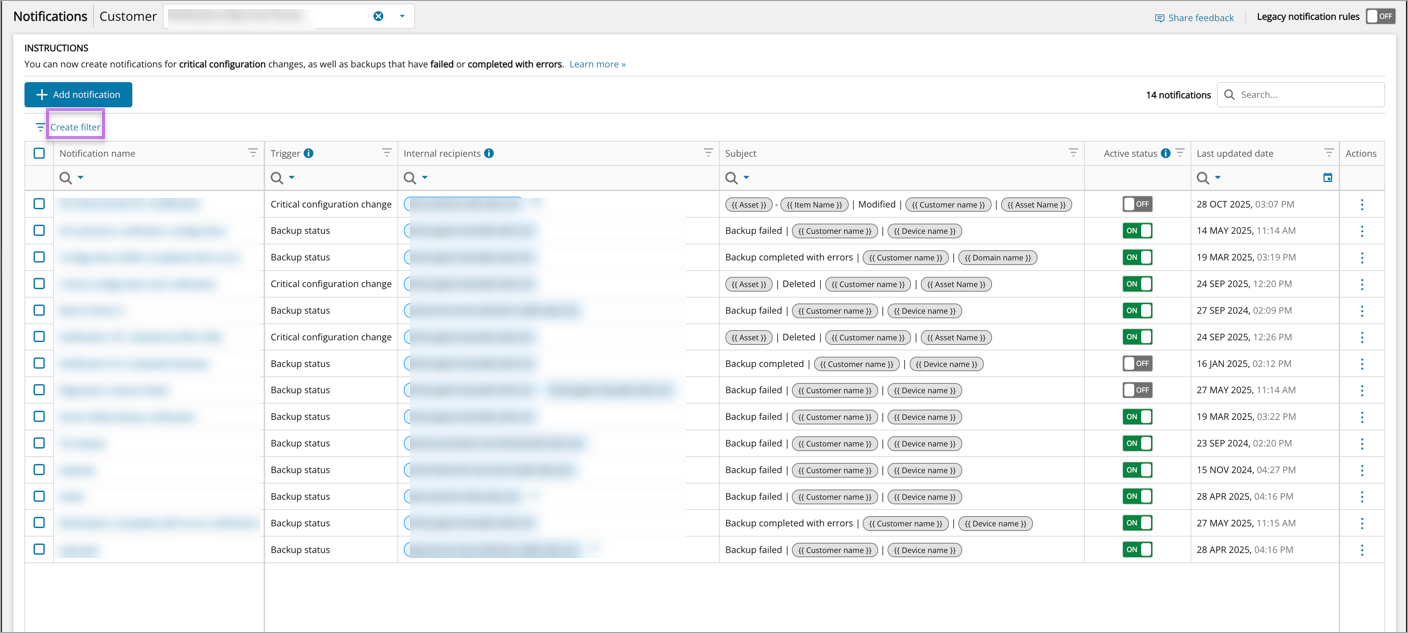This screenshot has width=1408, height=633.
Task: Open actions menu for 28 OCT 2025 row
Action: pyautogui.click(x=1362, y=204)
